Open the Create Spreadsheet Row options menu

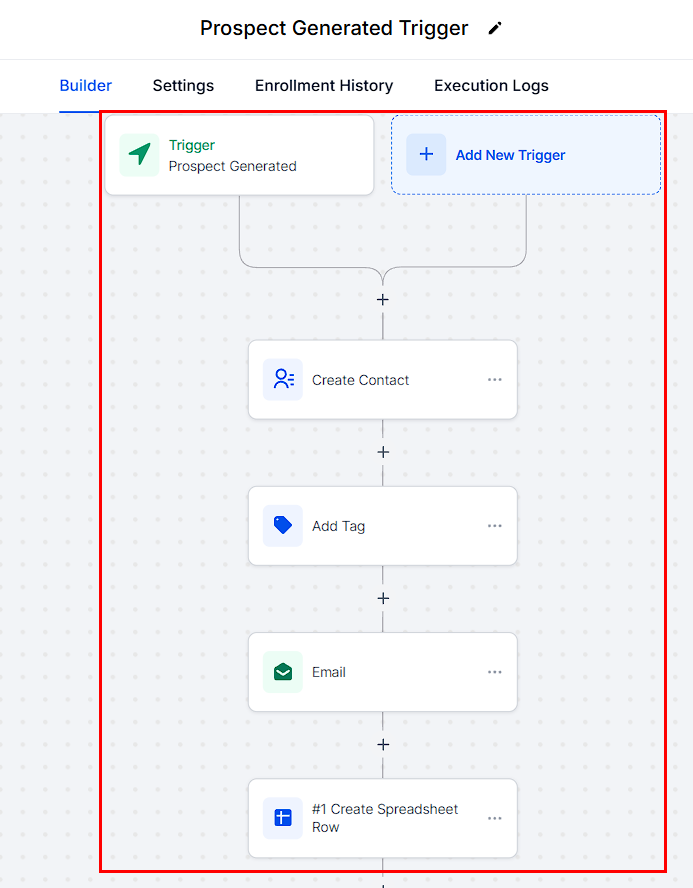495,818
